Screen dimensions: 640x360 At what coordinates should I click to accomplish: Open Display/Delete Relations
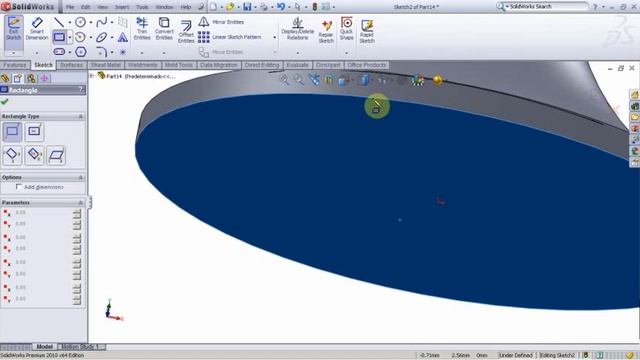point(298,29)
